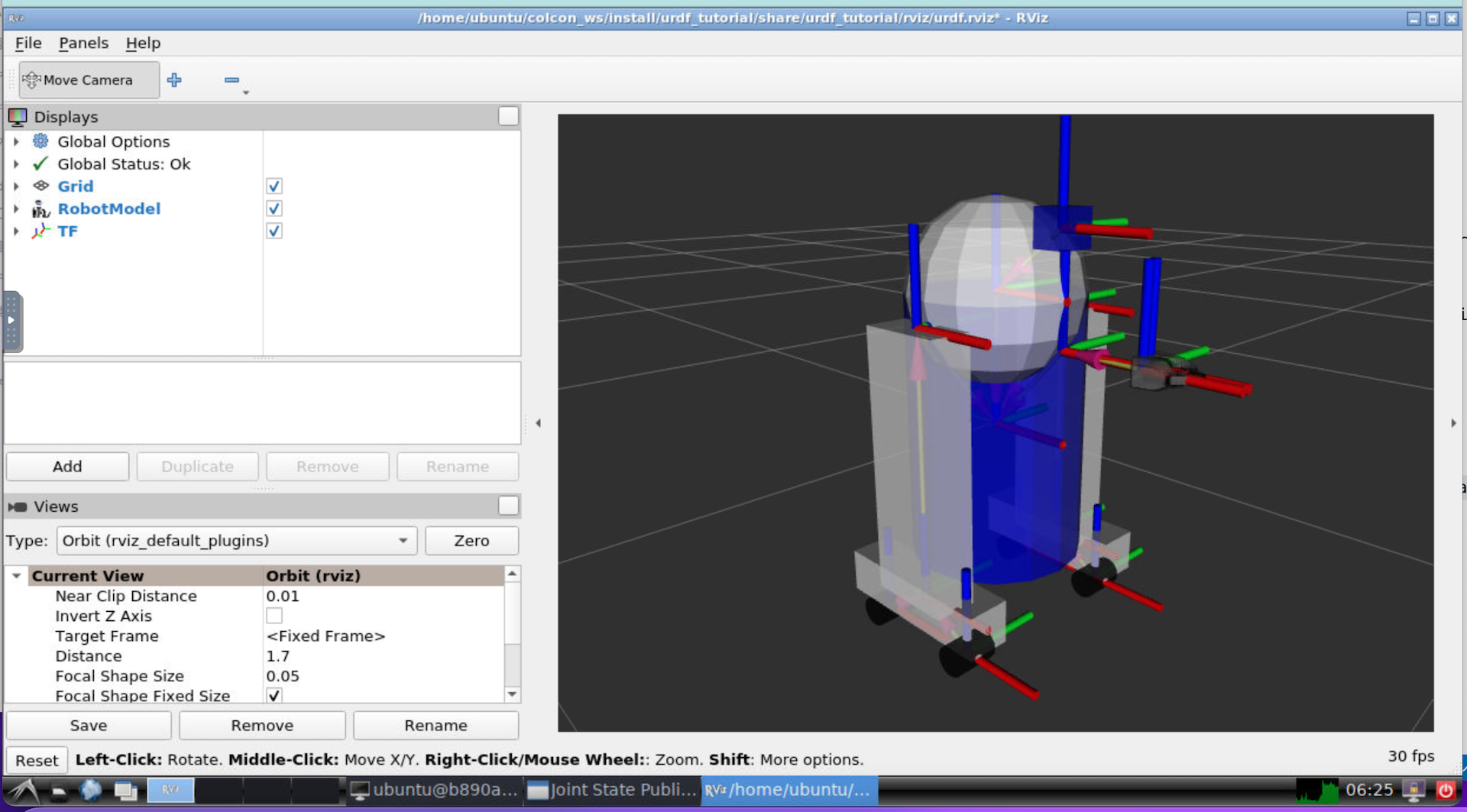Enable the Invert Z Axis checkbox

point(274,616)
